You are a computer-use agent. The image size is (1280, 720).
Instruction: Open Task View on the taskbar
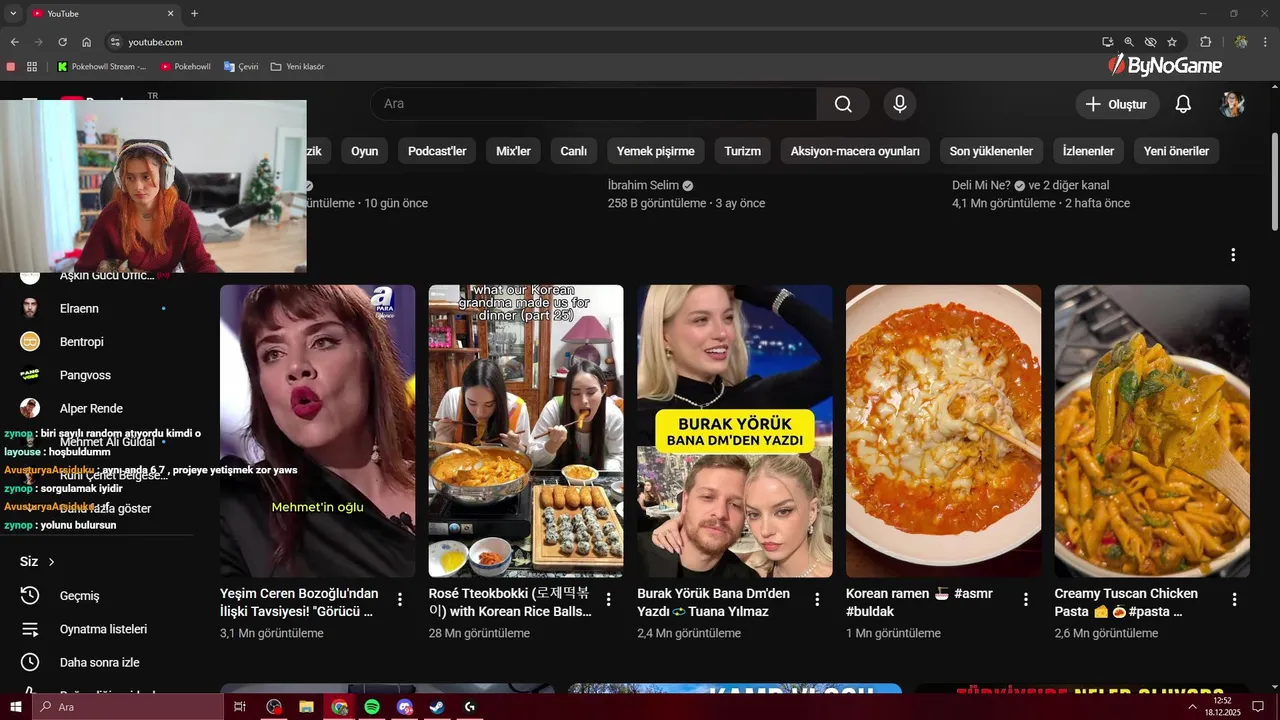(240, 707)
